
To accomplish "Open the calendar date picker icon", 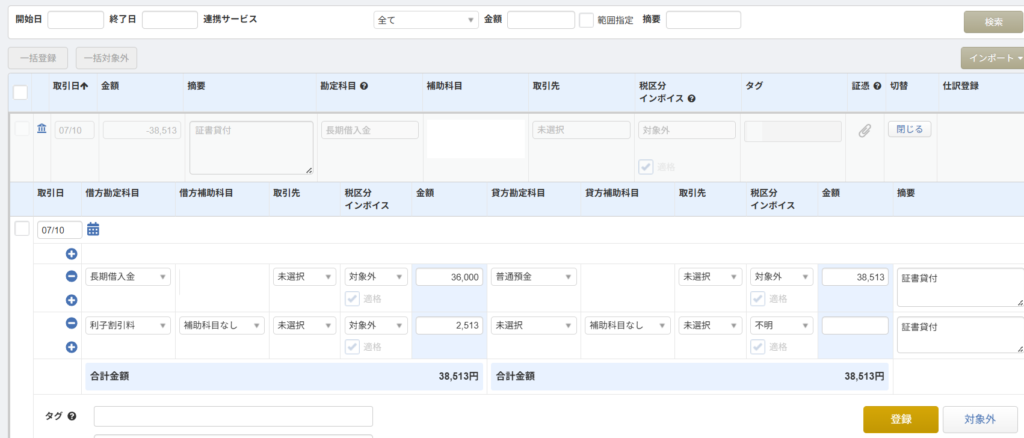I will pyautogui.click(x=93, y=230).
